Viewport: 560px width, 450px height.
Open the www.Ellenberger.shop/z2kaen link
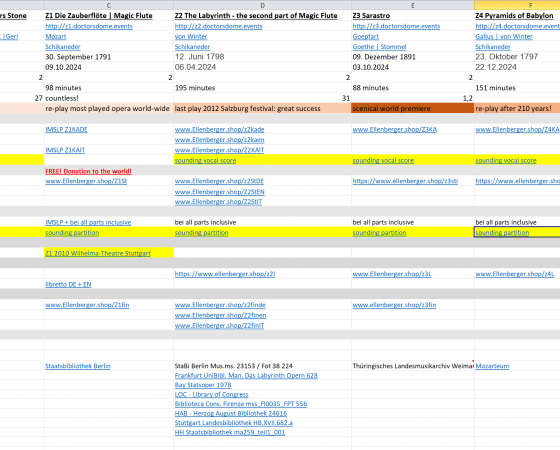[220, 140]
